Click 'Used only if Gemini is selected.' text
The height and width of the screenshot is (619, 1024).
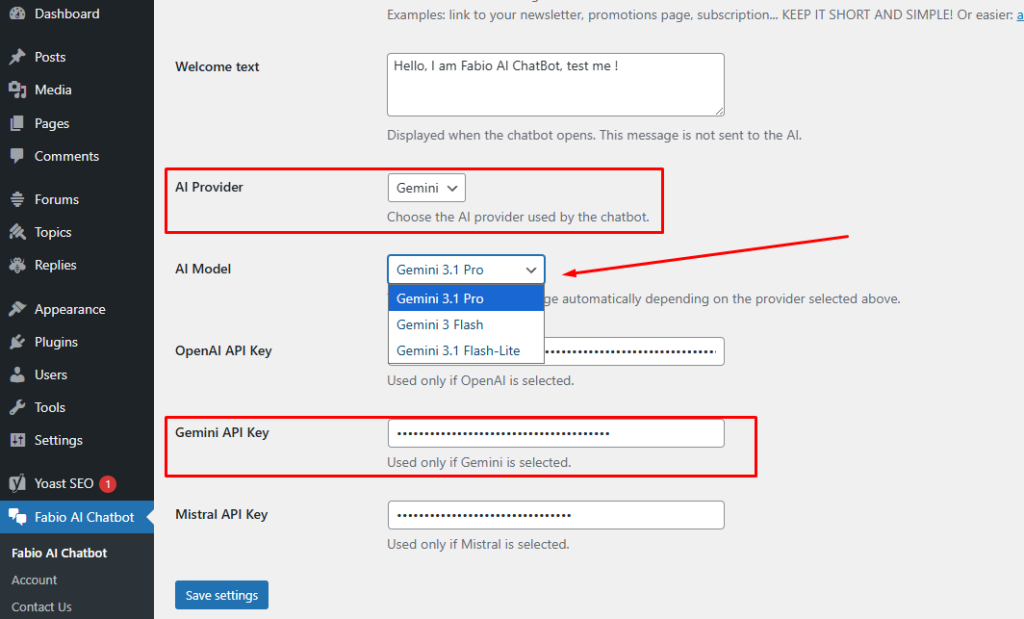click(x=479, y=462)
